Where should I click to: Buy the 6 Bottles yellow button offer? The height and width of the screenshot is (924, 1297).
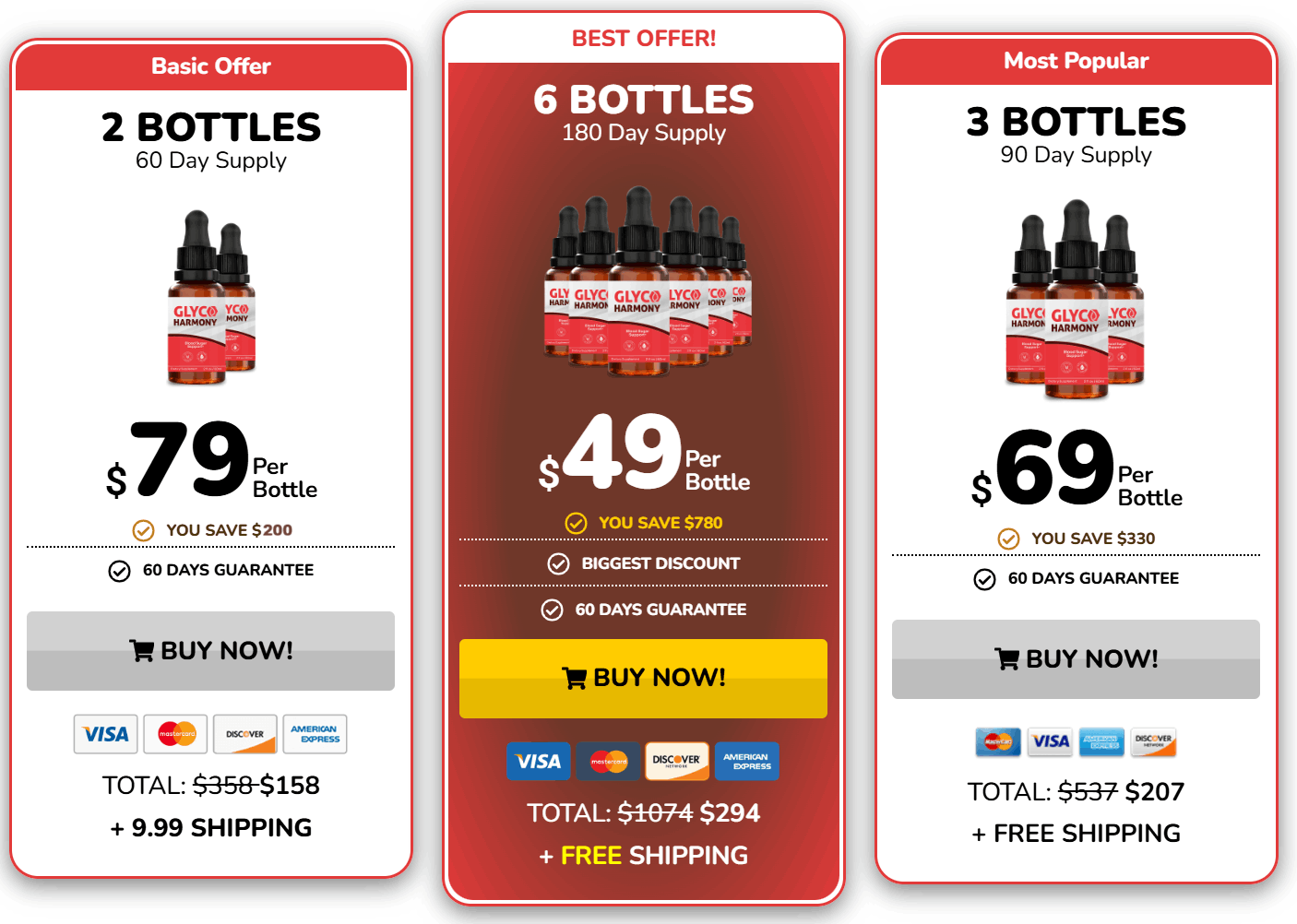[643, 678]
